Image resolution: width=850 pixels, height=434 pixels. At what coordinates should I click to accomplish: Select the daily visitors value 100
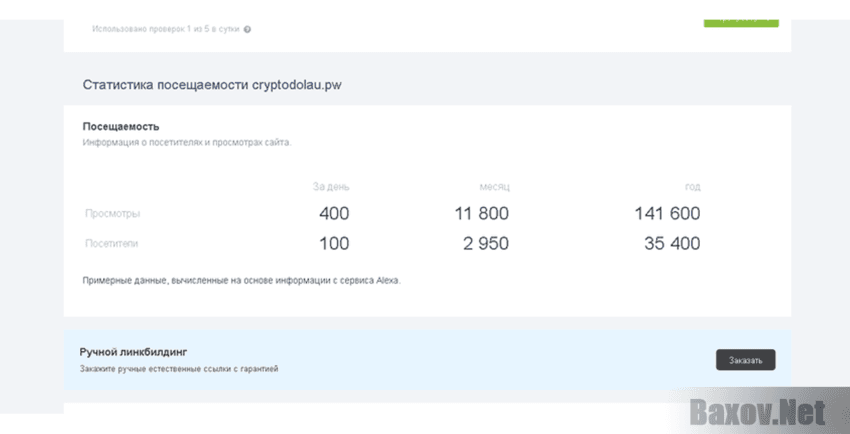click(334, 244)
